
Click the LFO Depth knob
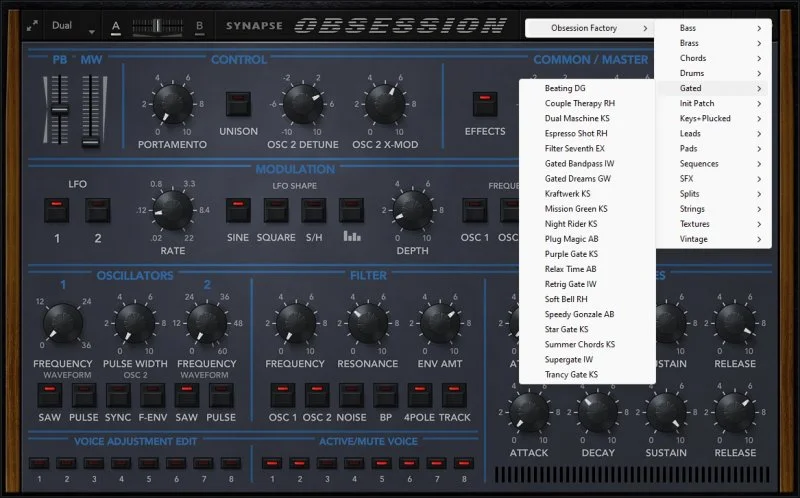click(x=413, y=210)
